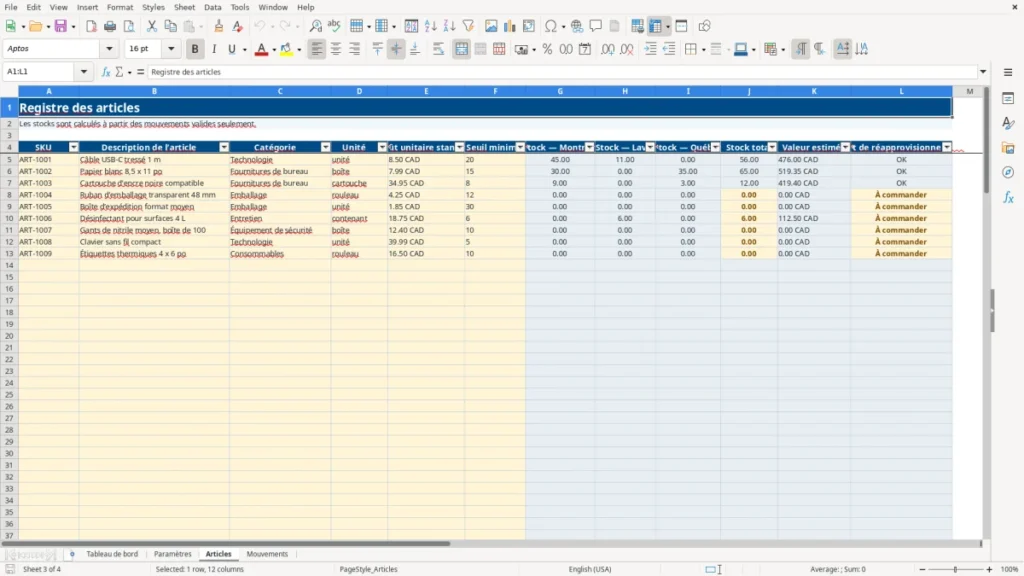Open the Format menu

pos(120,7)
